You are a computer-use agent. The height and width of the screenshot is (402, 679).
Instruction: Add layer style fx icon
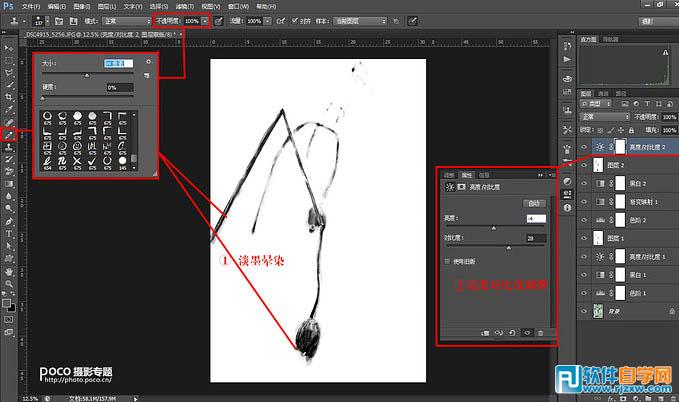pyautogui.click(x=611, y=398)
